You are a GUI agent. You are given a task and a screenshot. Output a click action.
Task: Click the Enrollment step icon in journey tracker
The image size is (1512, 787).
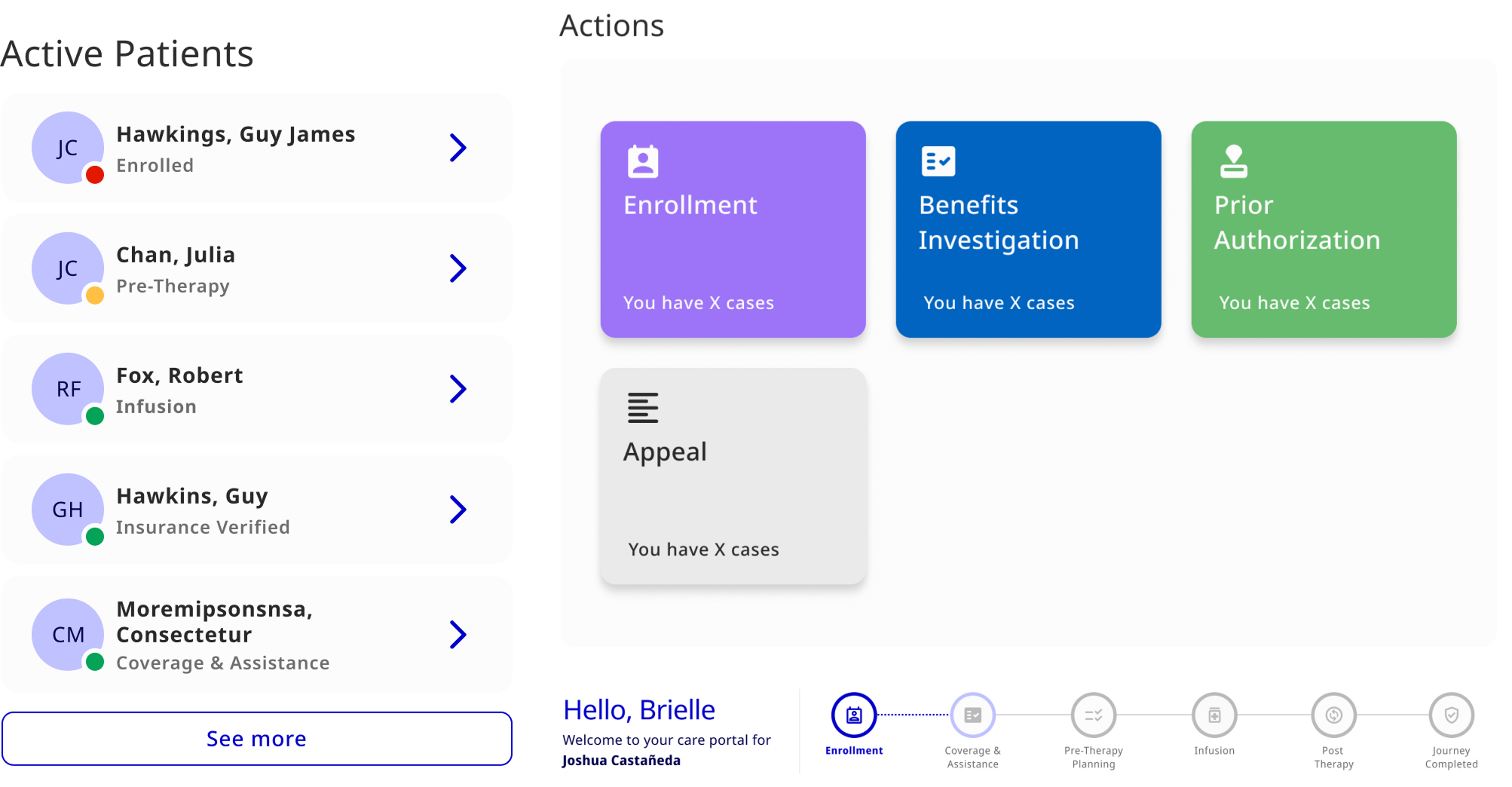click(853, 715)
